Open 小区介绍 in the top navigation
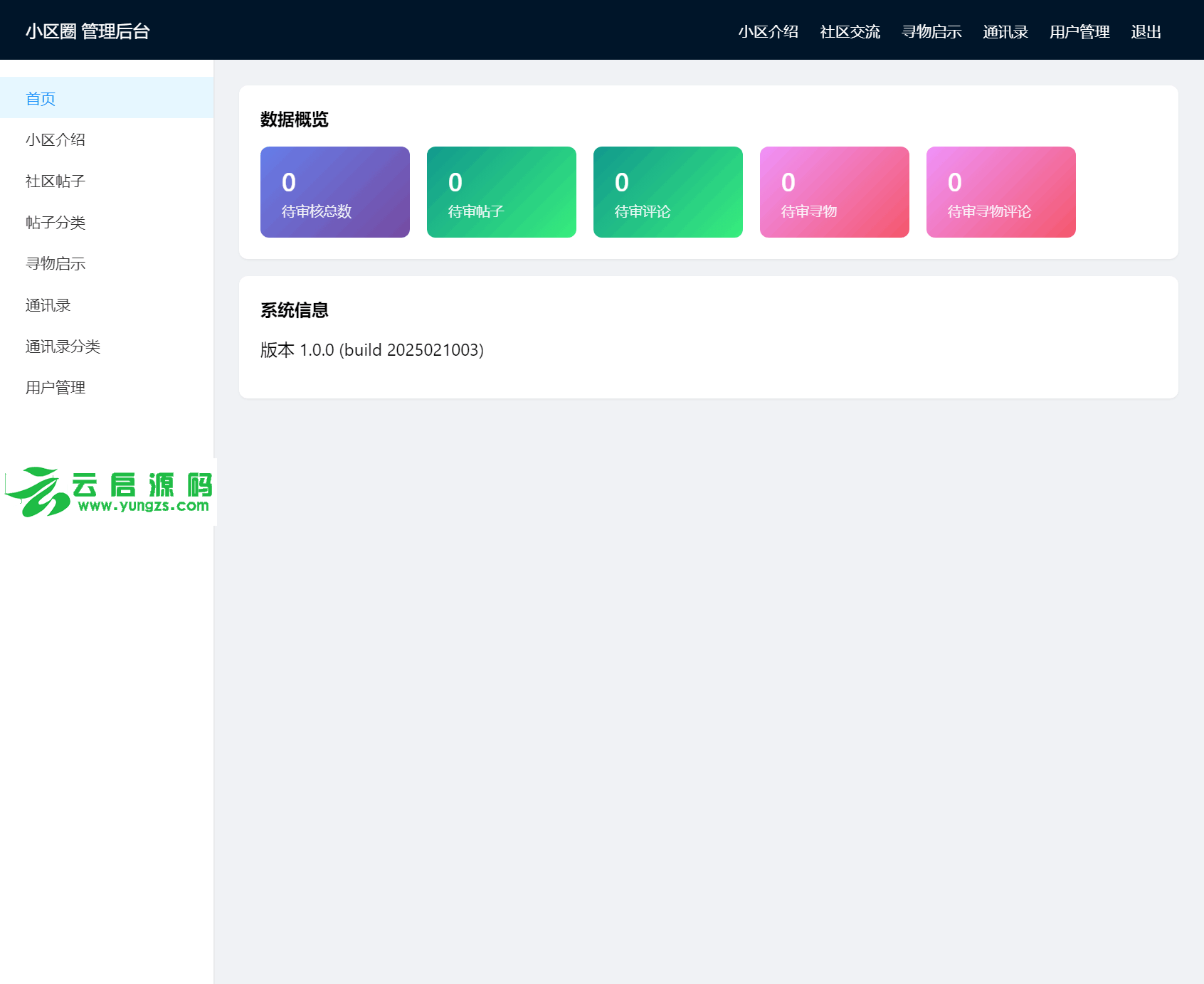This screenshot has height=984, width=1204. pyautogui.click(x=768, y=32)
